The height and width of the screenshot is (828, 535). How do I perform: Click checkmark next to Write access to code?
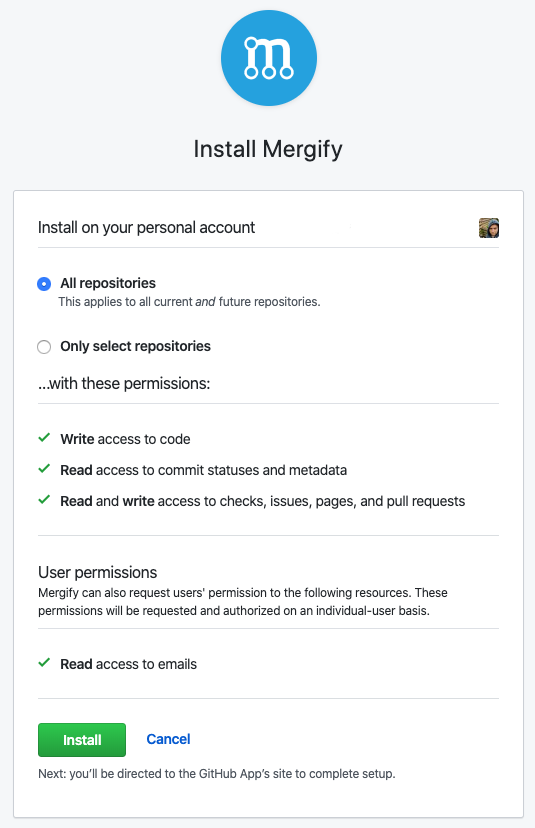(x=44, y=438)
